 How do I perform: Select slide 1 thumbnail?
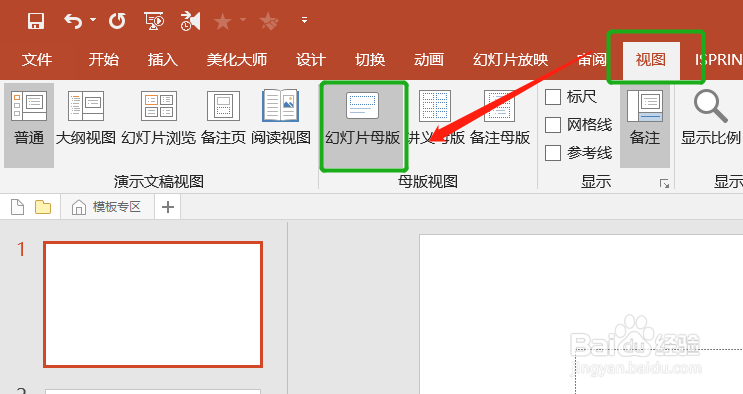[153, 304]
